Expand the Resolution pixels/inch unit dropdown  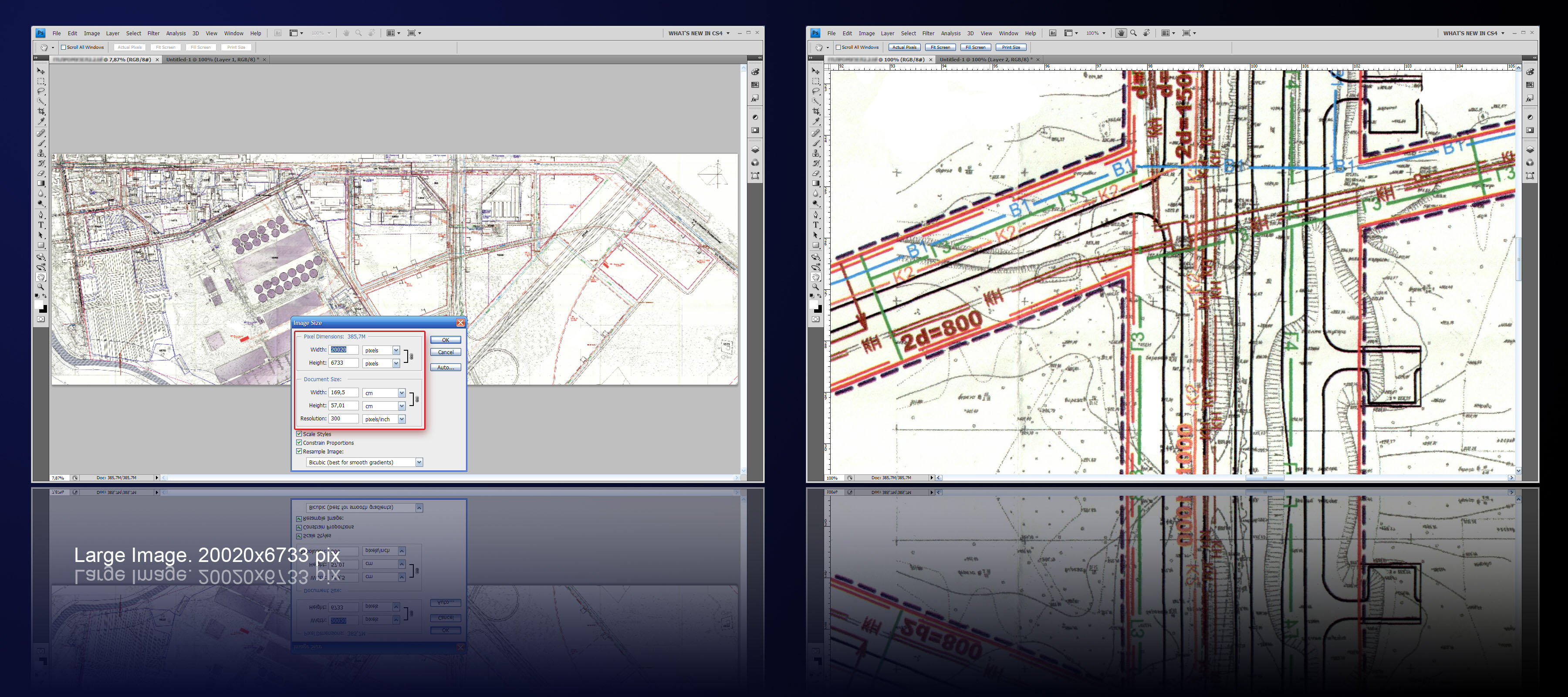pyautogui.click(x=402, y=420)
